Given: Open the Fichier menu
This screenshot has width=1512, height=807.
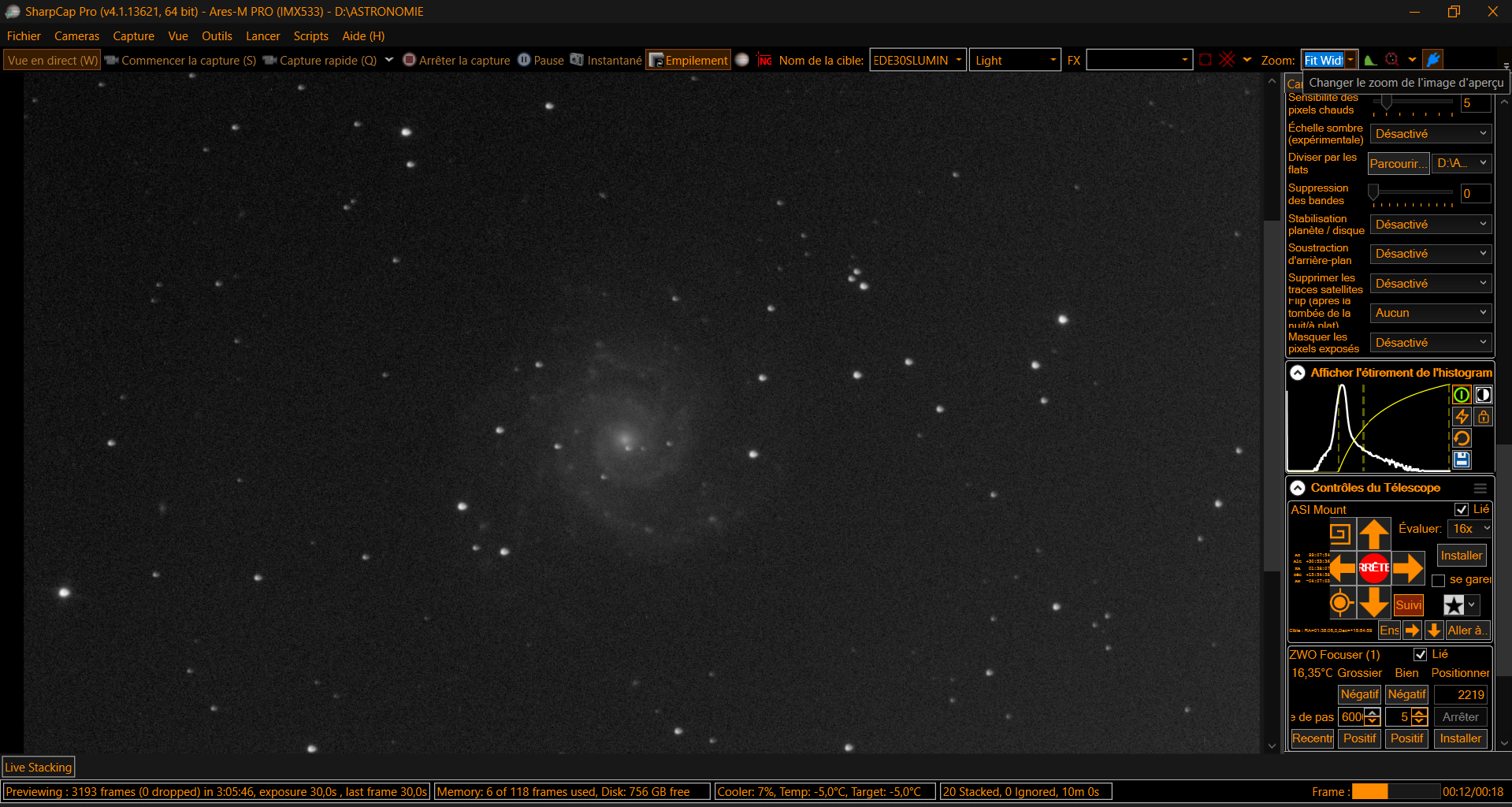Looking at the screenshot, I should click(x=24, y=36).
